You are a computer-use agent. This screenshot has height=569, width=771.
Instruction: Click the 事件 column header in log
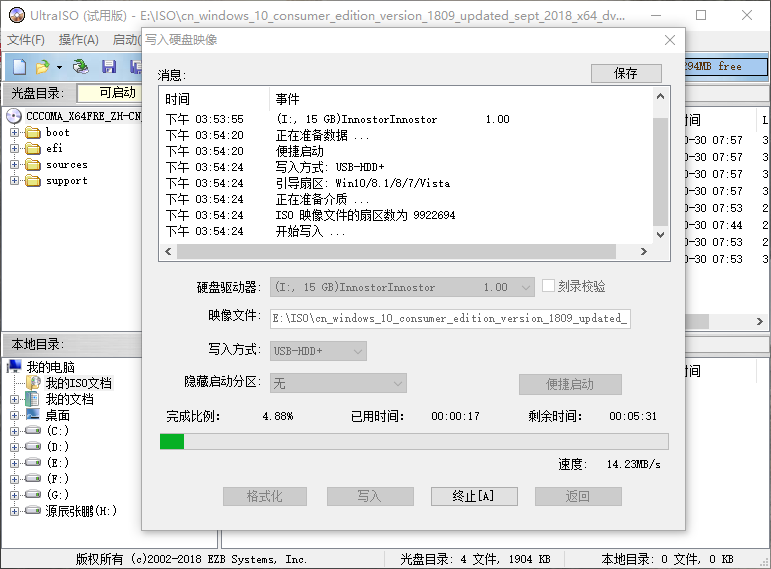[288, 99]
